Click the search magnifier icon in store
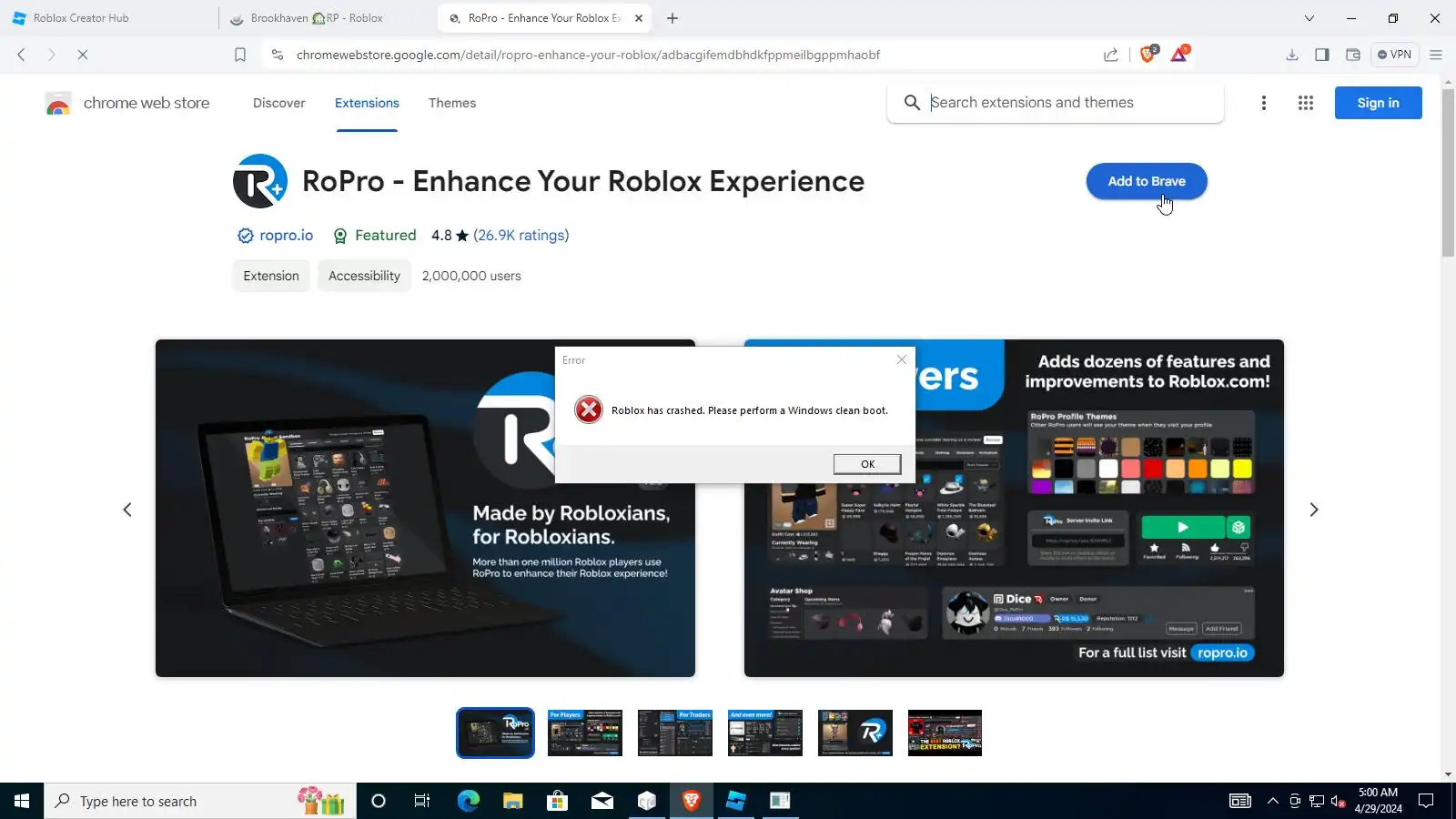The image size is (1456, 819). coord(912,103)
